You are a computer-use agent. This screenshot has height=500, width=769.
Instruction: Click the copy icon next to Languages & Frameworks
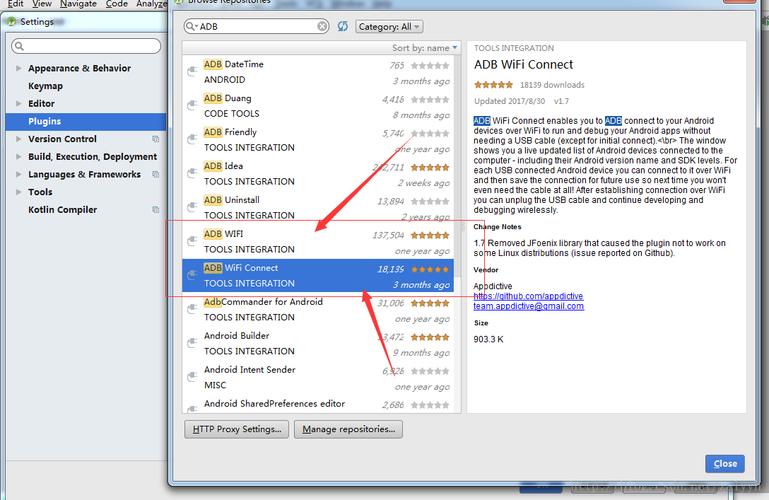[155, 174]
